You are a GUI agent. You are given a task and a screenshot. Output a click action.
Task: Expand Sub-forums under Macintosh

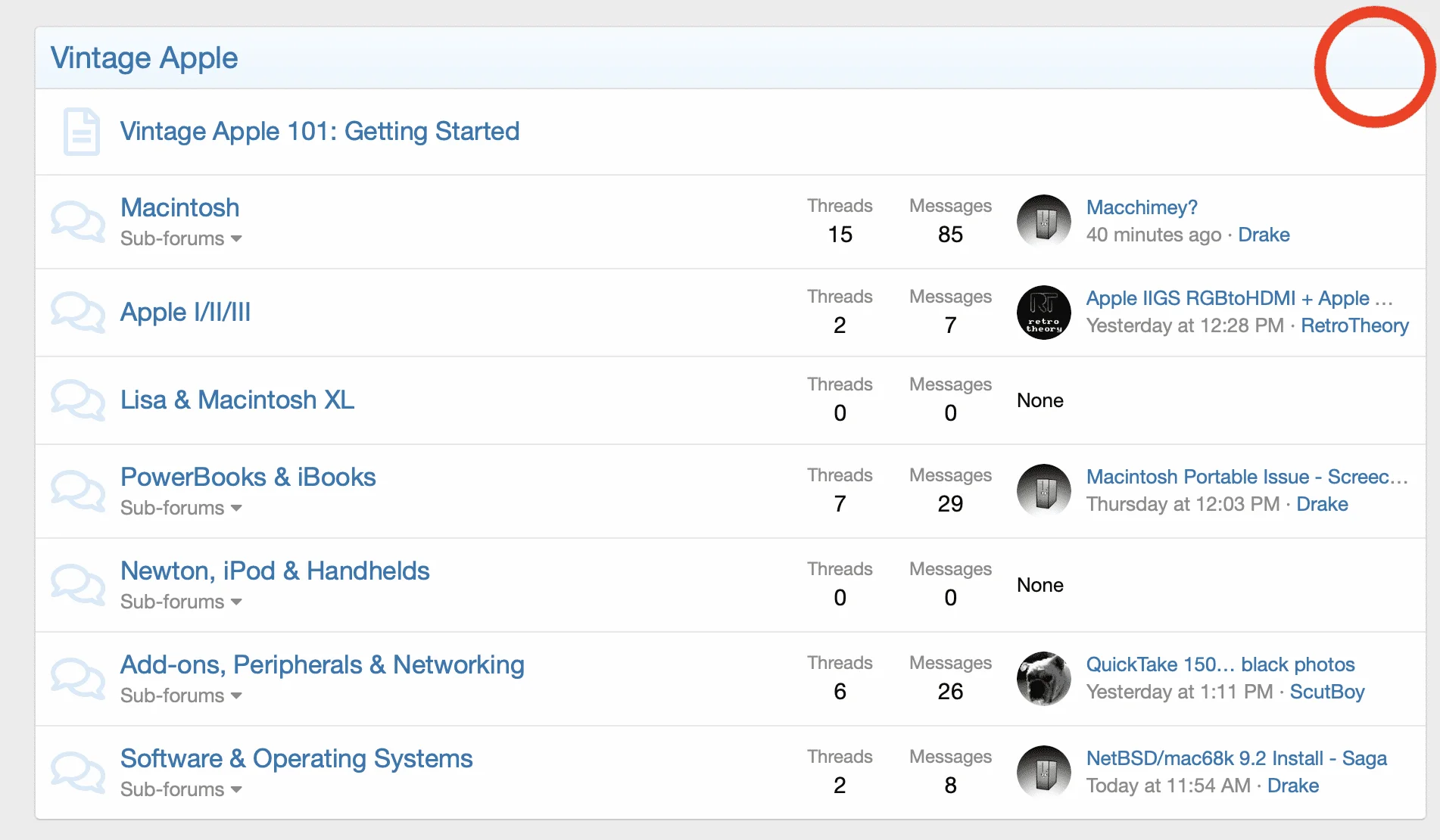pos(181,238)
